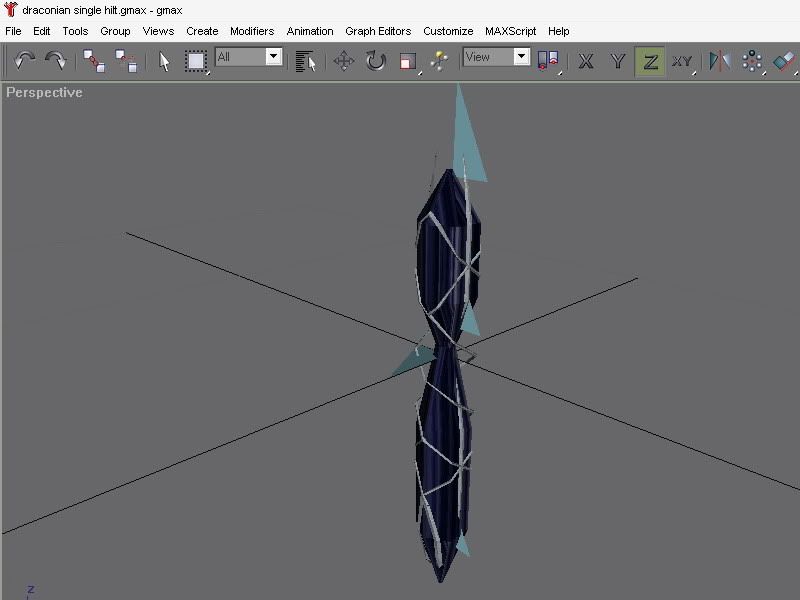Pick the Rectangular Selection Region tool
800x600 pixels.
point(196,62)
